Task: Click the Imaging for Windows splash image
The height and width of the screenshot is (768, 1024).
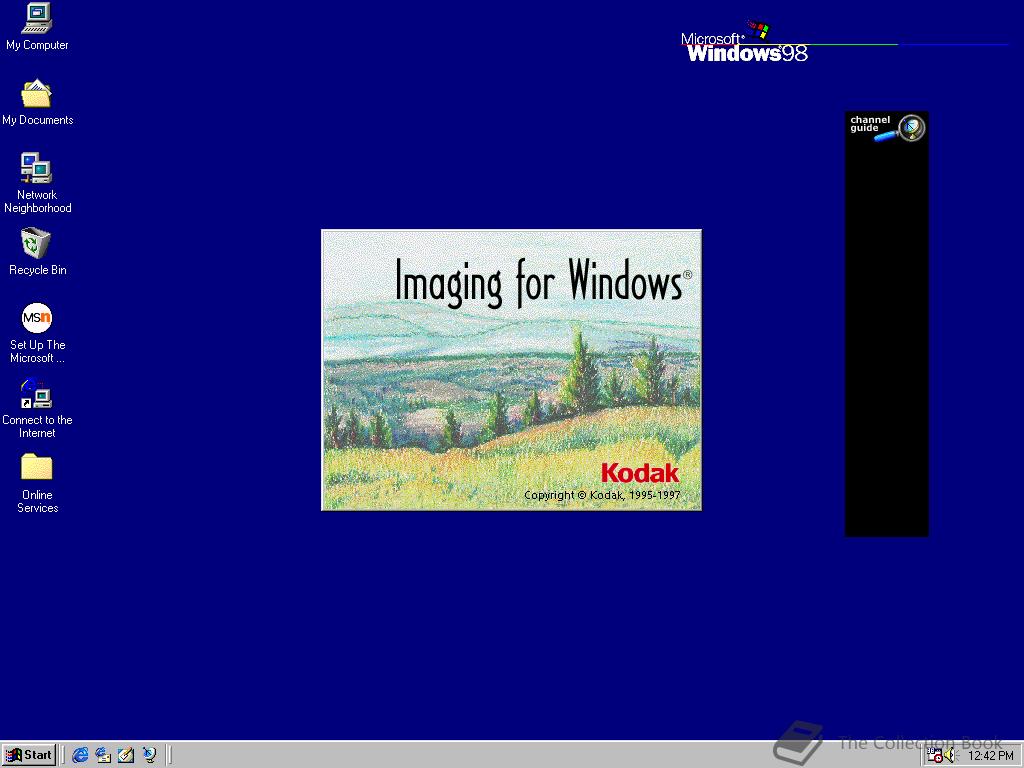Action: (511, 370)
